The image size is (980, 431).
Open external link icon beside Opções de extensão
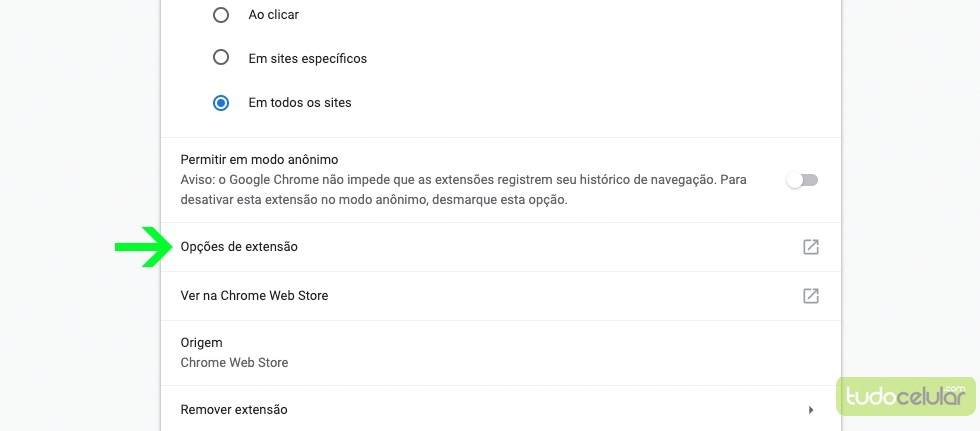point(811,247)
